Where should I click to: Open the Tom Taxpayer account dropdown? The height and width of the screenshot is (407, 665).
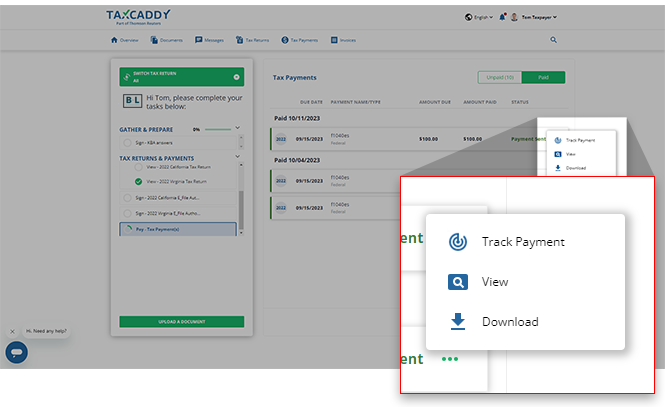tap(539, 17)
